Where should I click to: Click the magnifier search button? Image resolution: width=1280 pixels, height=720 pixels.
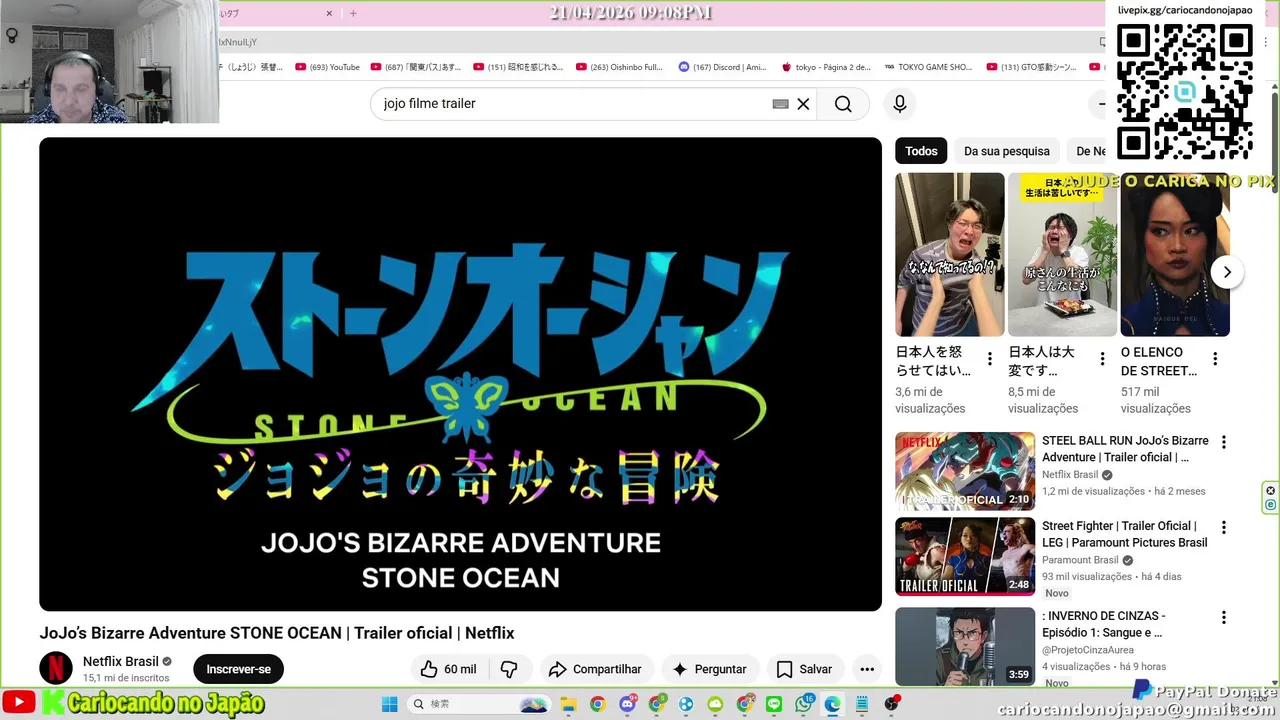click(843, 104)
